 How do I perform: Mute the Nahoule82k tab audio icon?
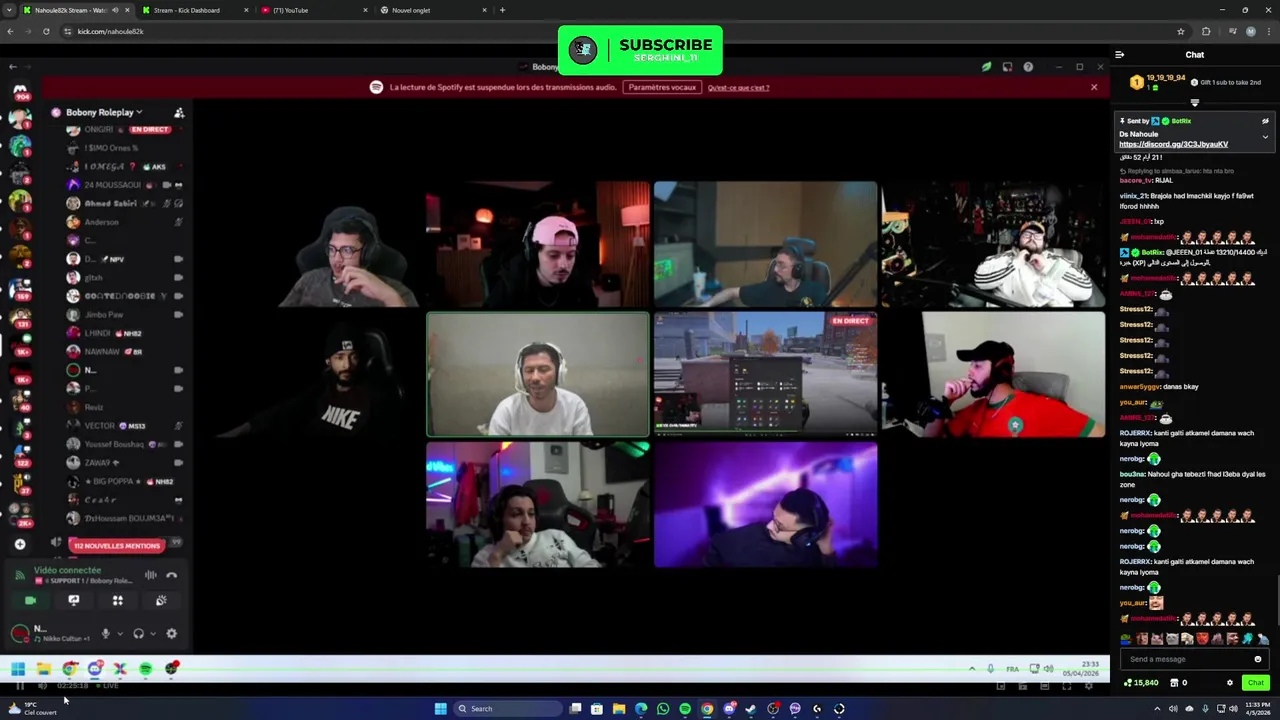[x=115, y=10]
